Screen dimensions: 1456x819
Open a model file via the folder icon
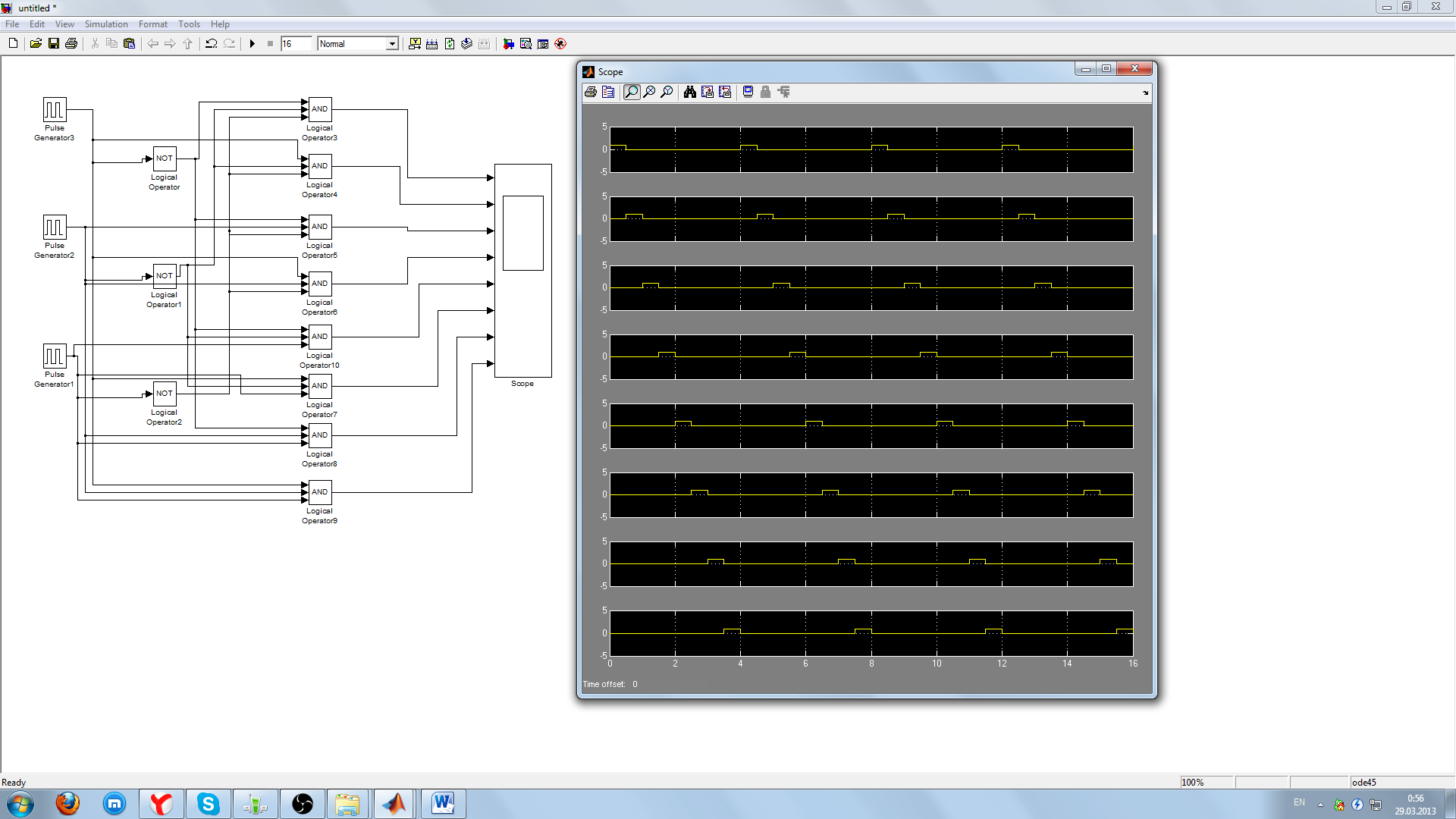(x=36, y=44)
